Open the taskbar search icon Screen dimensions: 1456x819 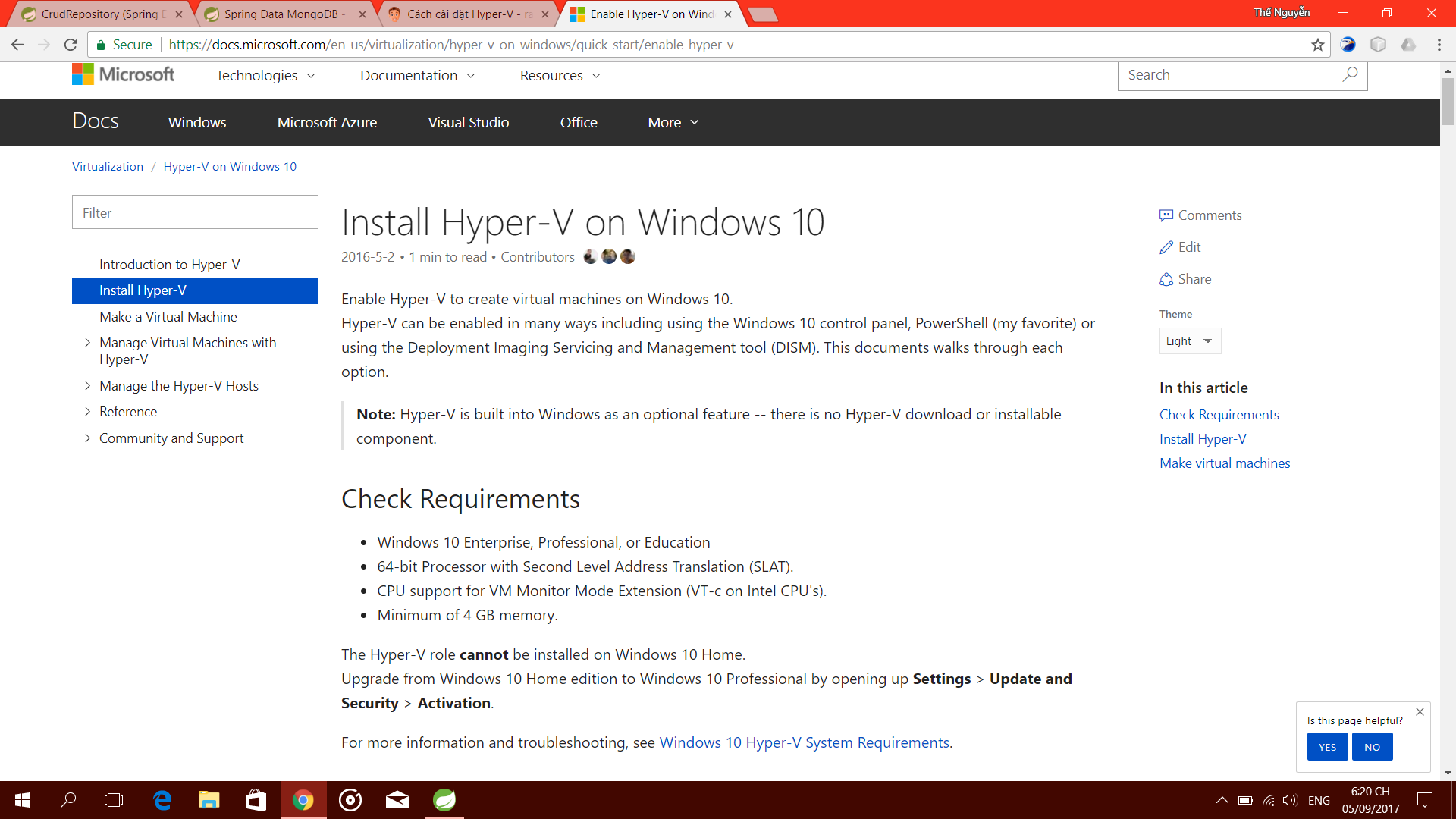click(x=68, y=800)
